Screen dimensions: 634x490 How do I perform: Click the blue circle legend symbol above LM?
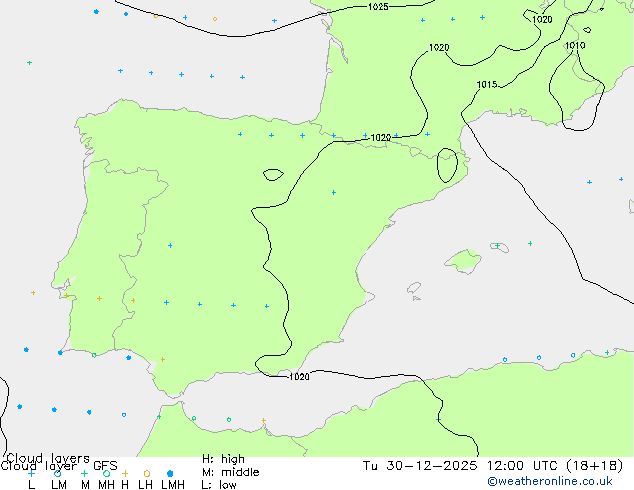tap(57, 473)
